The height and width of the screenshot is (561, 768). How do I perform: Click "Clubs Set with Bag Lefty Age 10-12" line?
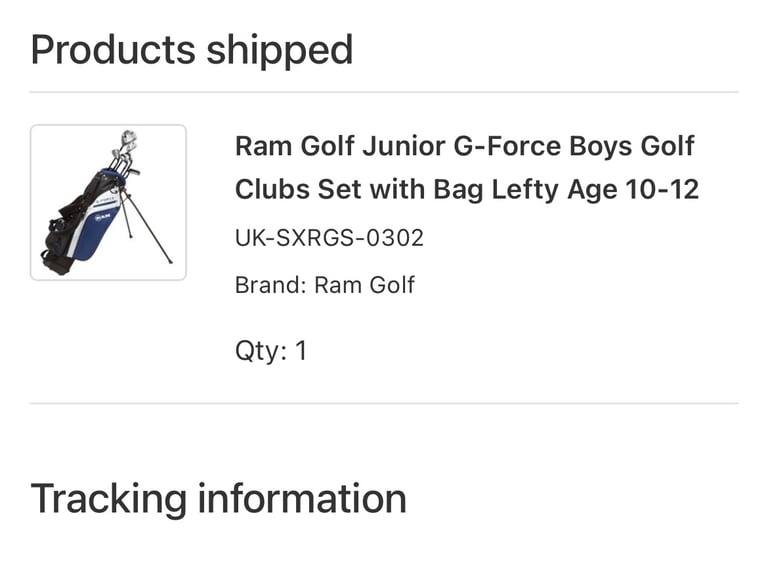[467, 189]
